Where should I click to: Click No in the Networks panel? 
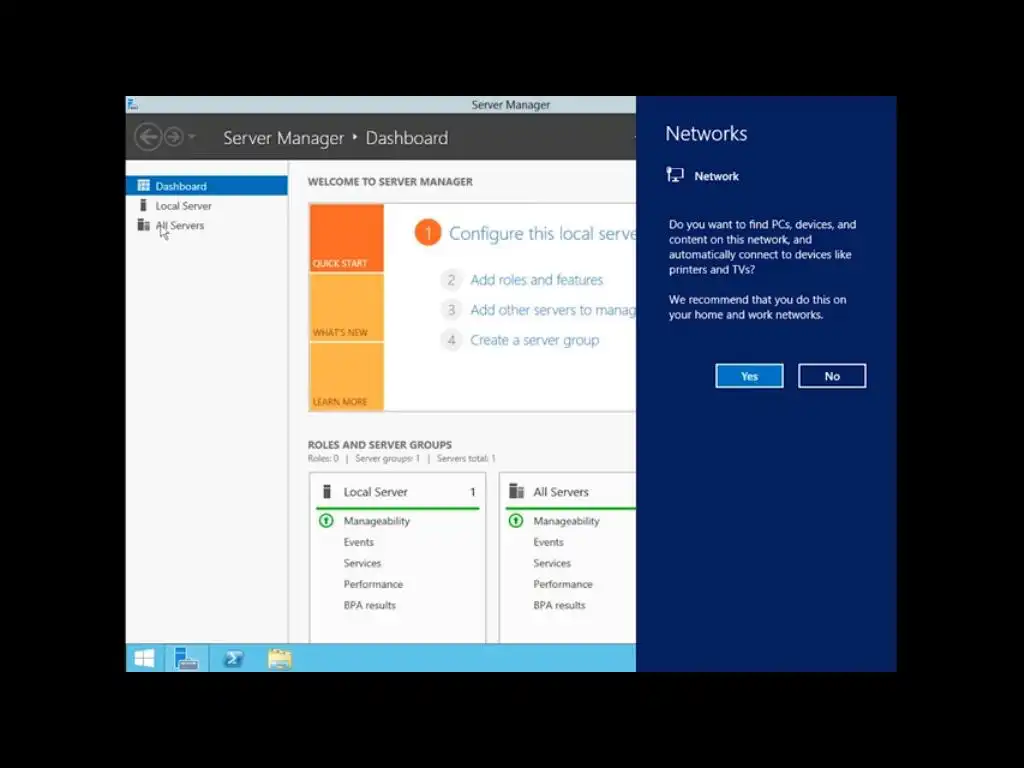pos(832,376)
